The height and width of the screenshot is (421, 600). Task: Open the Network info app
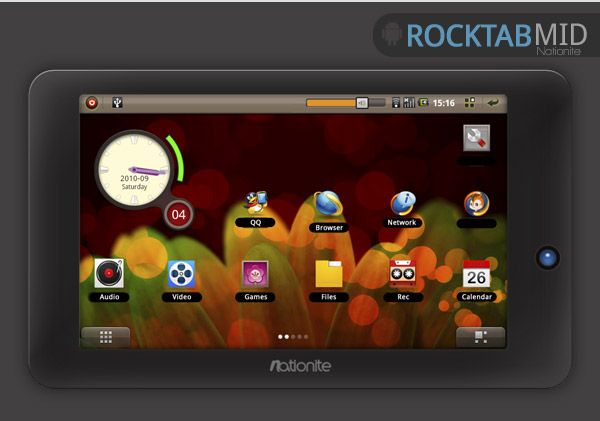click(x=402, y=204)
